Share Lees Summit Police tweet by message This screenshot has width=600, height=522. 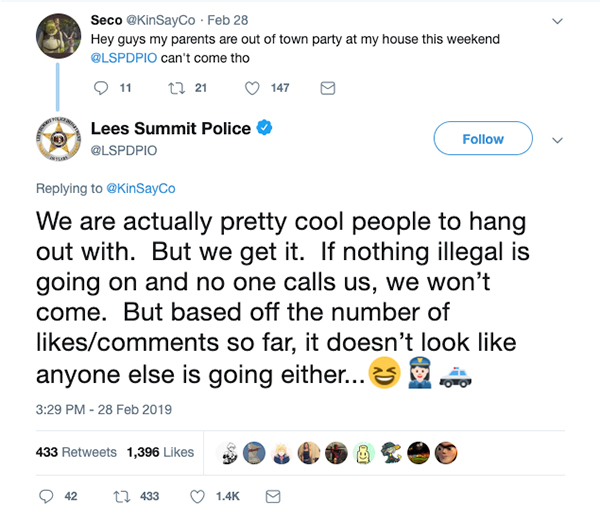click(271, 495)
